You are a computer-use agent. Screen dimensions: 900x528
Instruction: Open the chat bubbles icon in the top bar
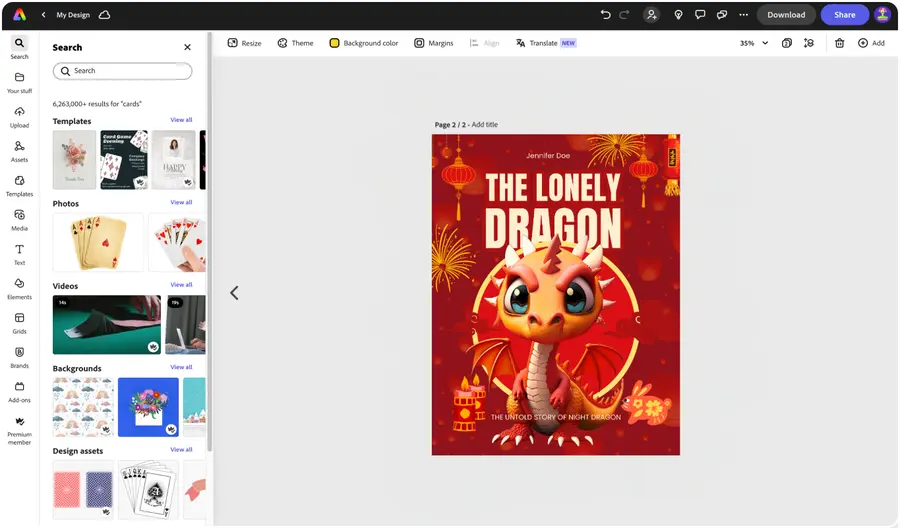click(721, 15)
